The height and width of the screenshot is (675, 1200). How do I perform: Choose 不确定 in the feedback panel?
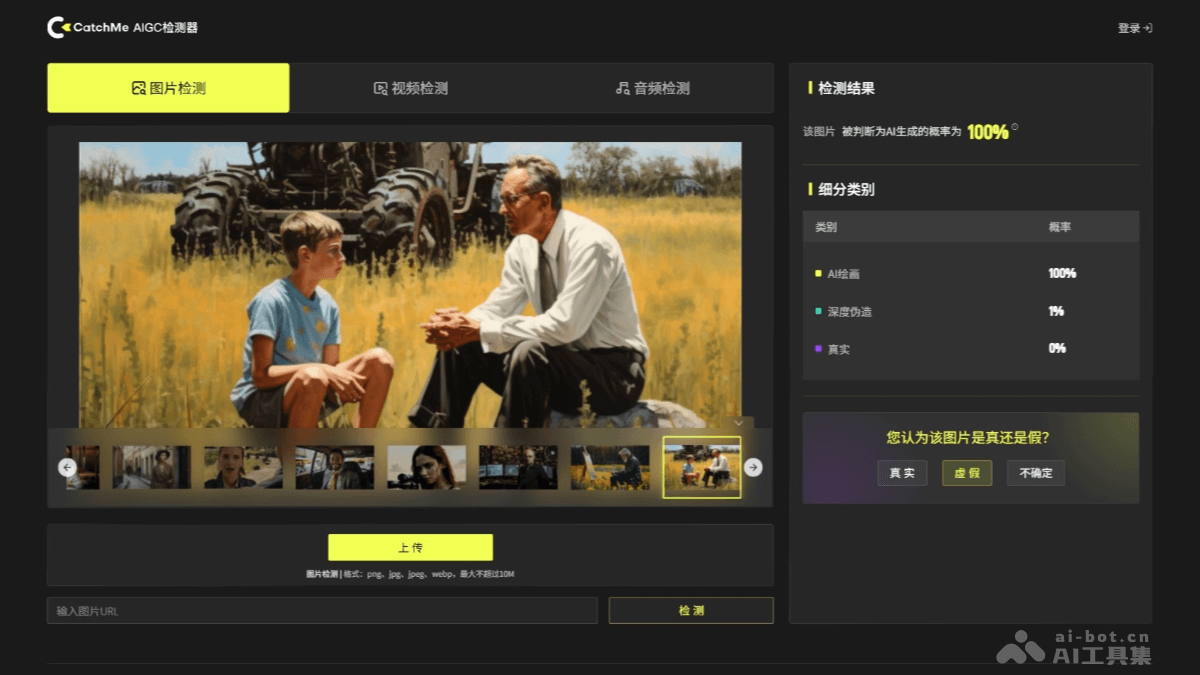[x=1035, y=473]
